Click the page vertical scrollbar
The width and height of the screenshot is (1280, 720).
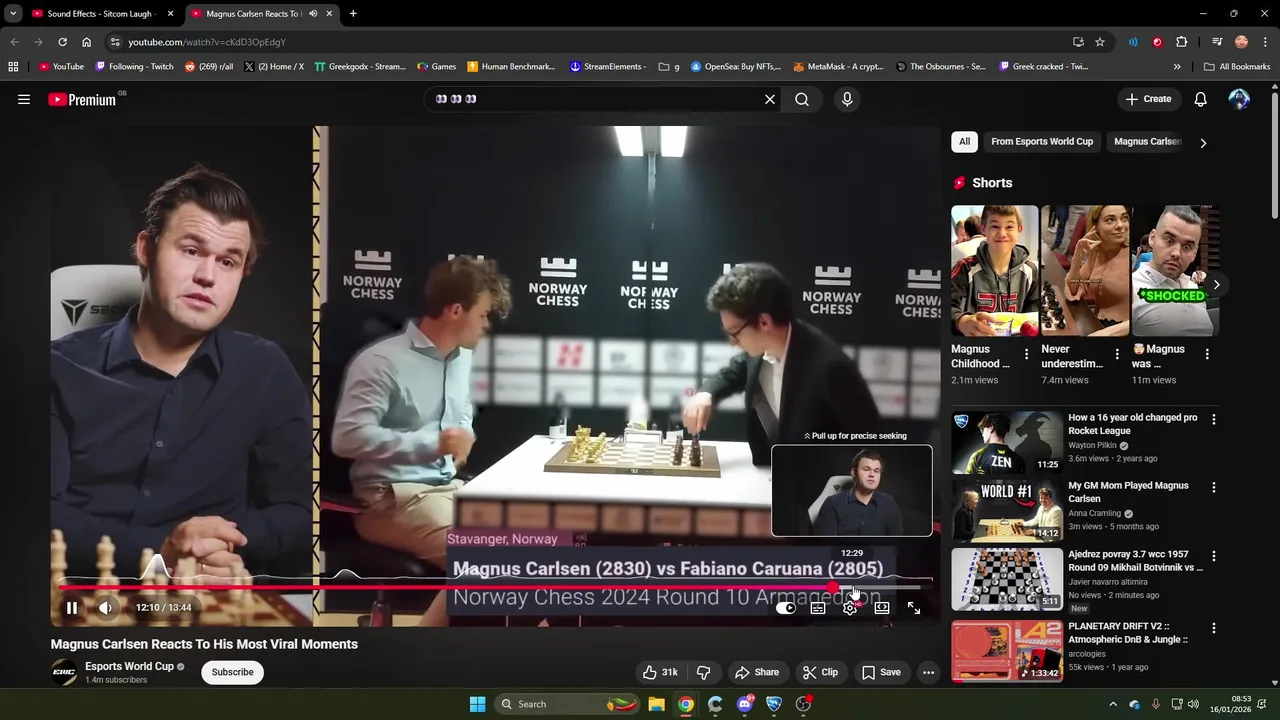pyautogui.click(x=1274, y=155)
